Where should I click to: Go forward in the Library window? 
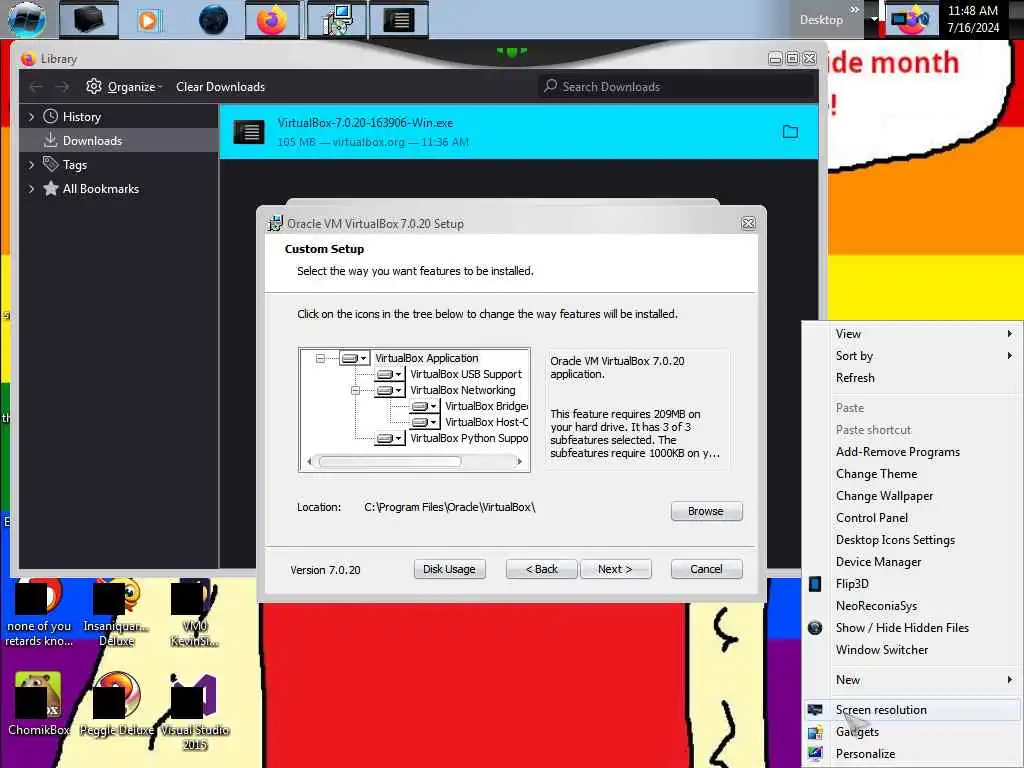(x=62, y=86)
